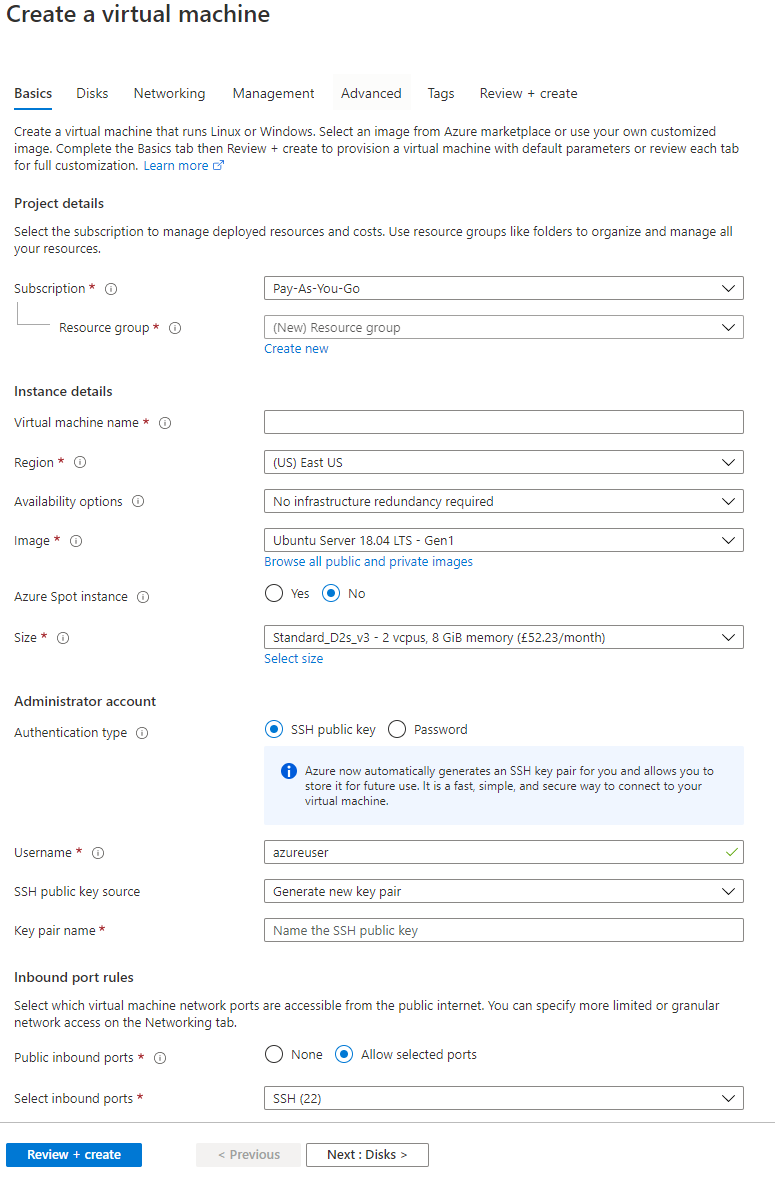The height and width of the screenshot is (1181, 775).
Task: Select None for public inbound ports
Action: [x=274, y=1055]
